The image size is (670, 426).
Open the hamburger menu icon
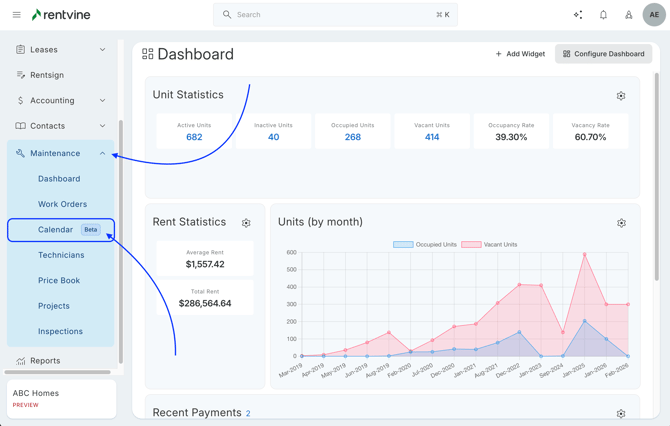click(16, 15)
